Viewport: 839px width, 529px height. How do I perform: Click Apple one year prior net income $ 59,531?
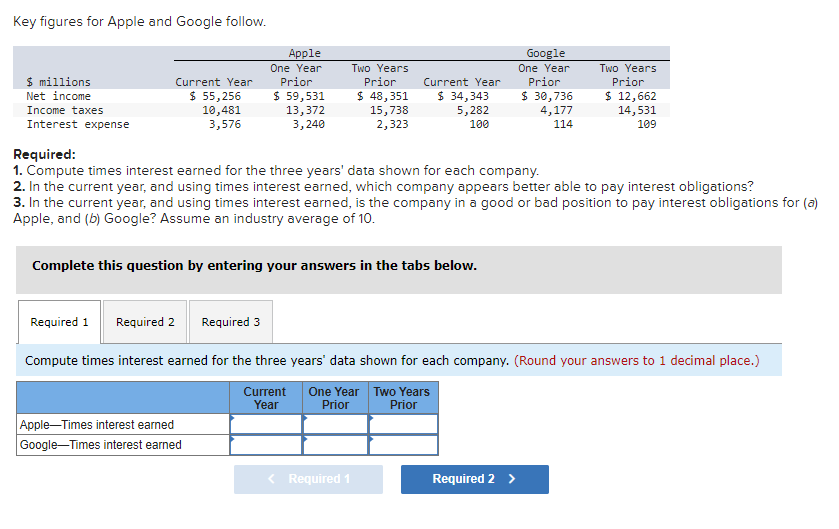pos(299,96)
